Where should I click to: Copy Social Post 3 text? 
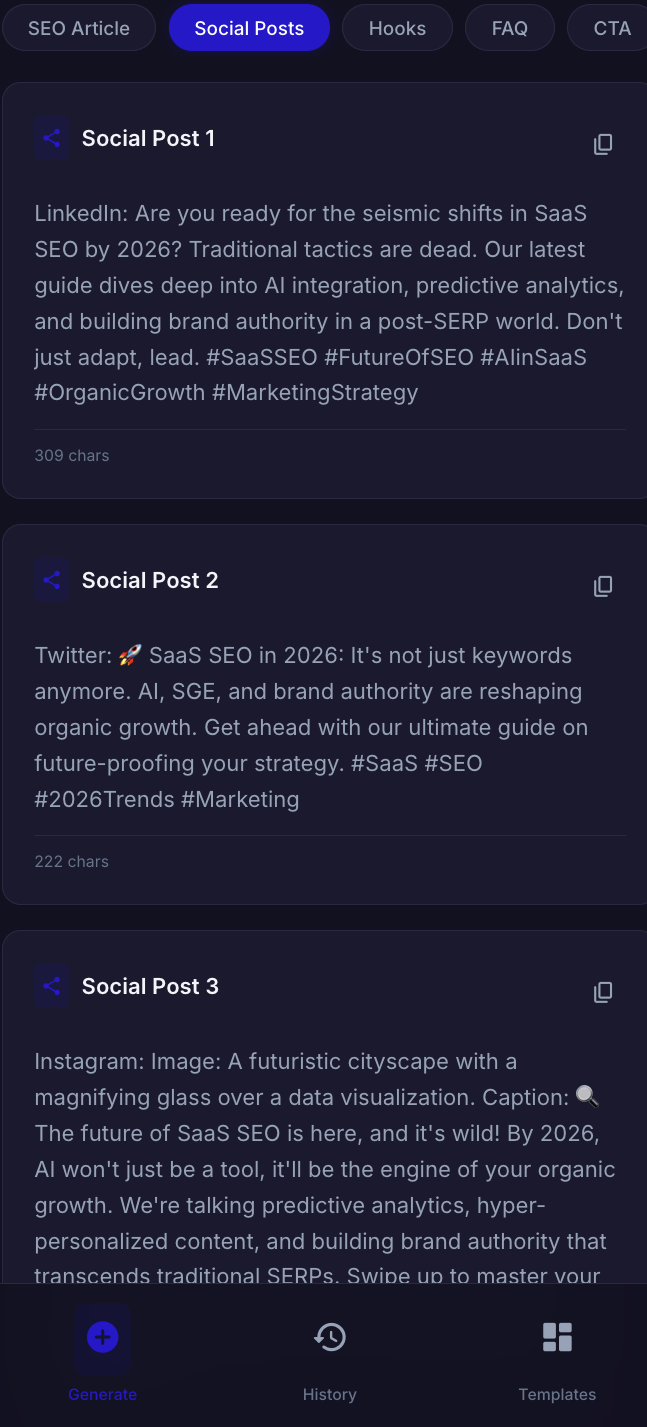(x=603, y=992)
